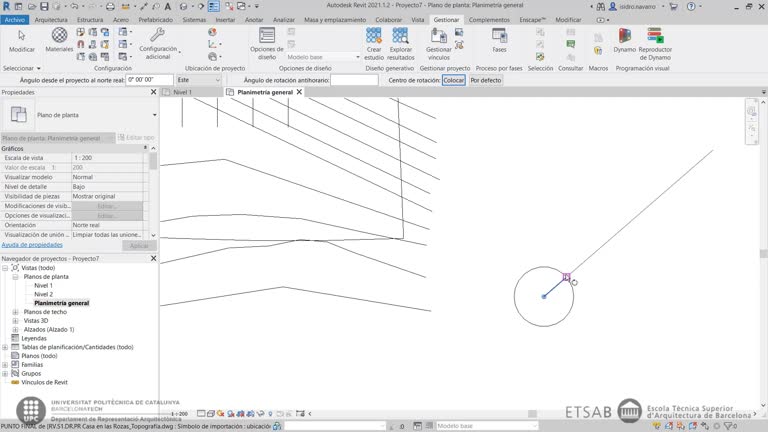The image size is (768, 432).
Task: Open Explorar resultados tool
Action: [401, 41]
